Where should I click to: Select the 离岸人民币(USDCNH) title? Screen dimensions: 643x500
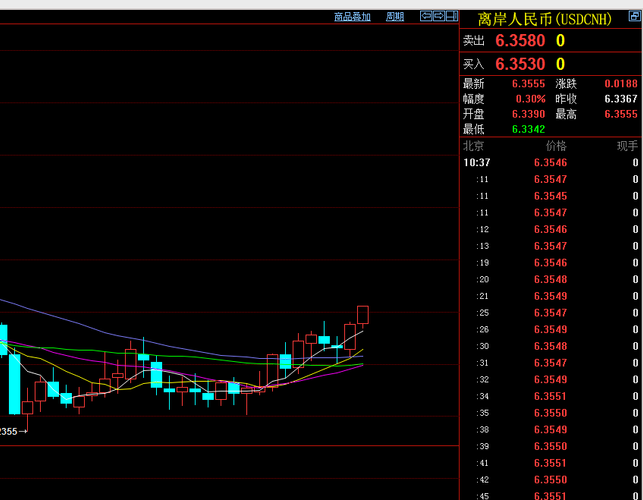pos(545,19)
